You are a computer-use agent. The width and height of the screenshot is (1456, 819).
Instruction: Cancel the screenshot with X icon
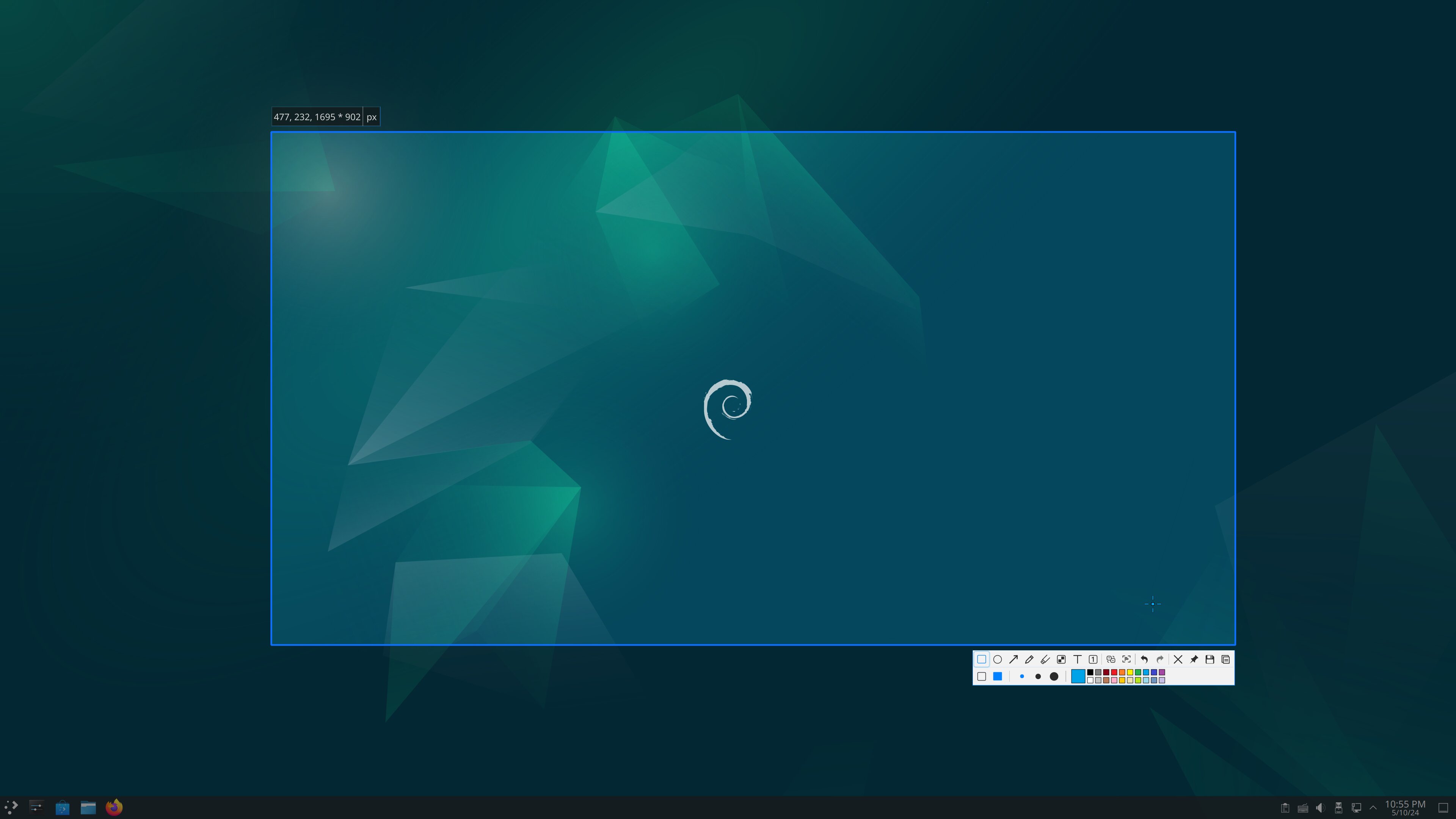[x=1178, y=659]
